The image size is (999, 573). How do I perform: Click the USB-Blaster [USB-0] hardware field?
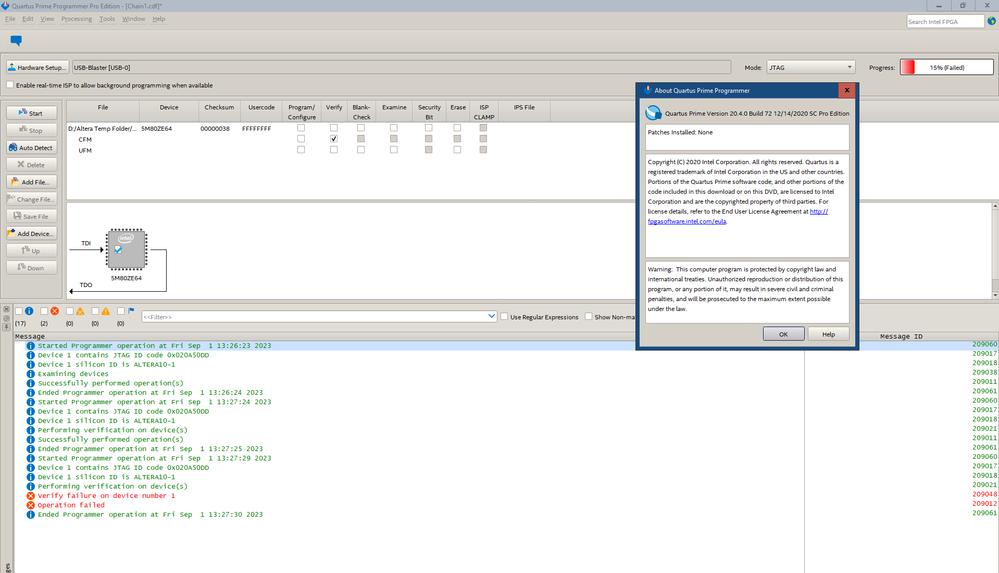401,67
